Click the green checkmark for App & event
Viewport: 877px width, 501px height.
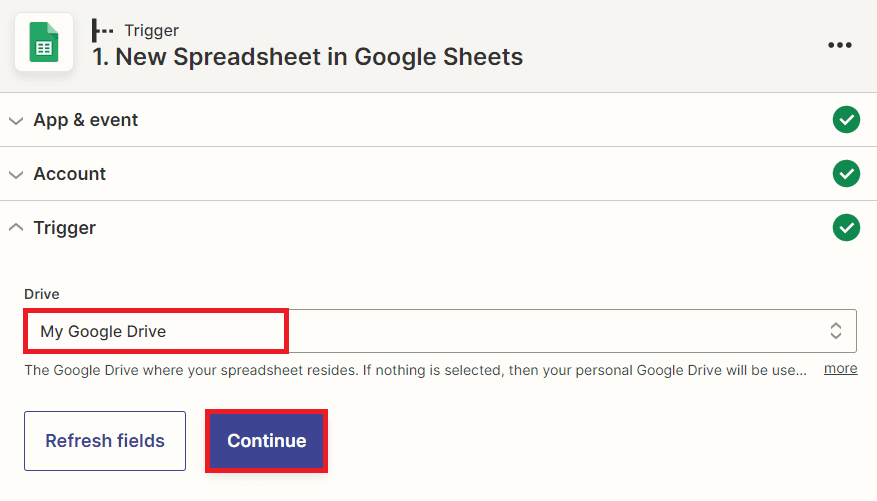point(846,120)
